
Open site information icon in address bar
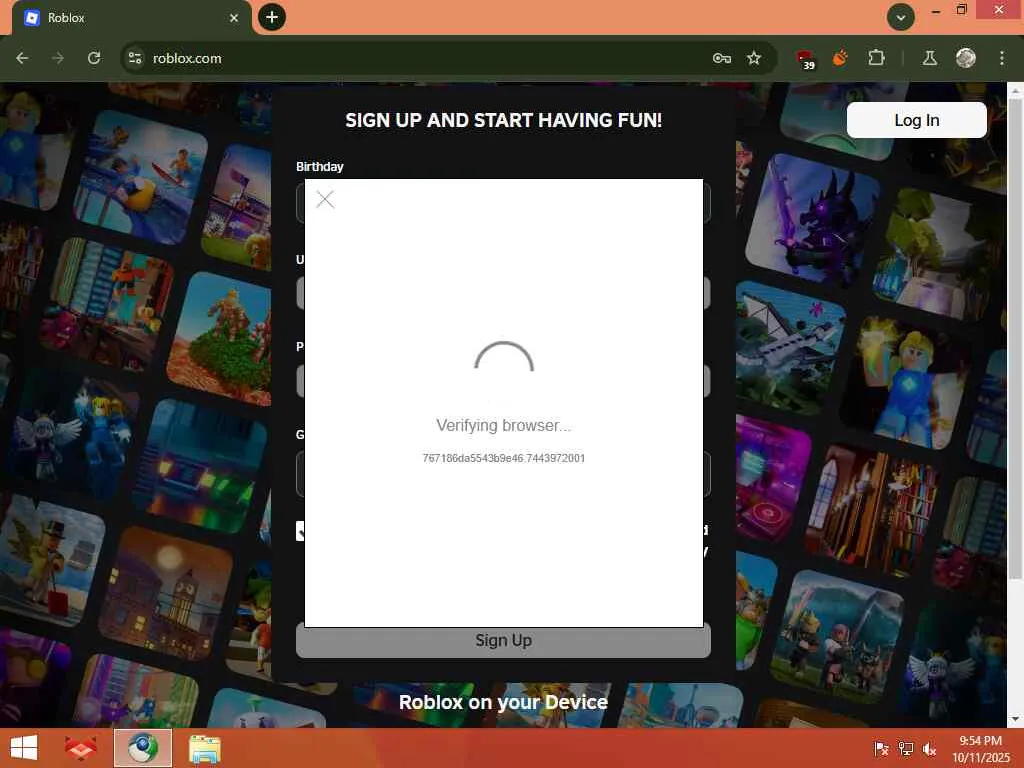coord(135,58)
